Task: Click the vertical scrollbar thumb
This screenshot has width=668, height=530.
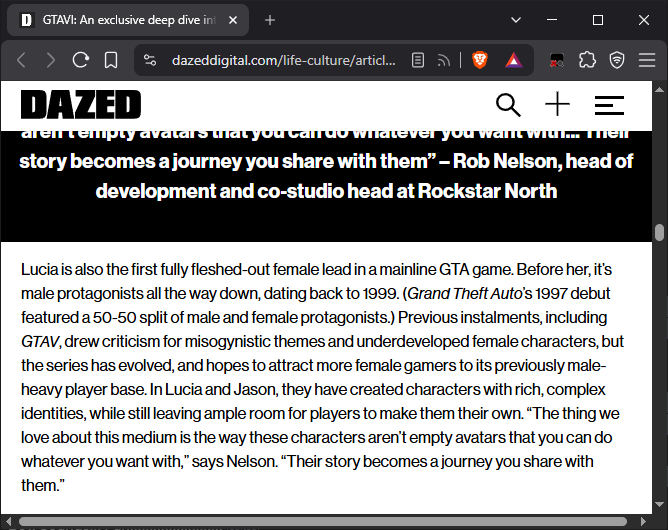Action: tap(659, 232)
